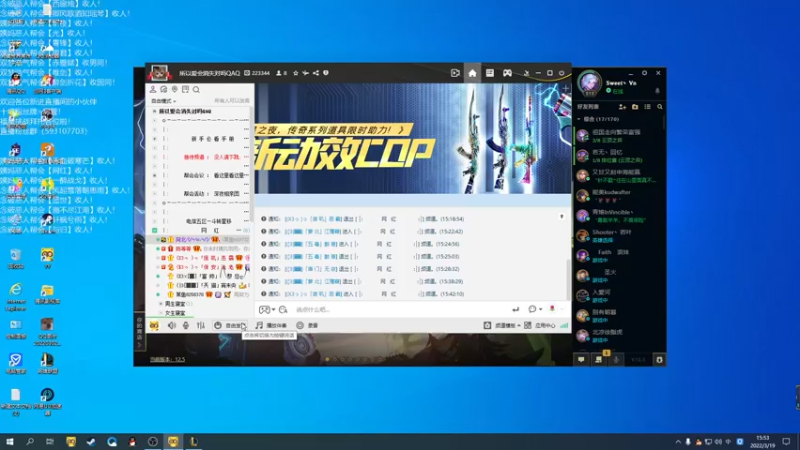Click the signal strength bars icon
The width and height of the screenshot is (800, 450).
point(564,326)
